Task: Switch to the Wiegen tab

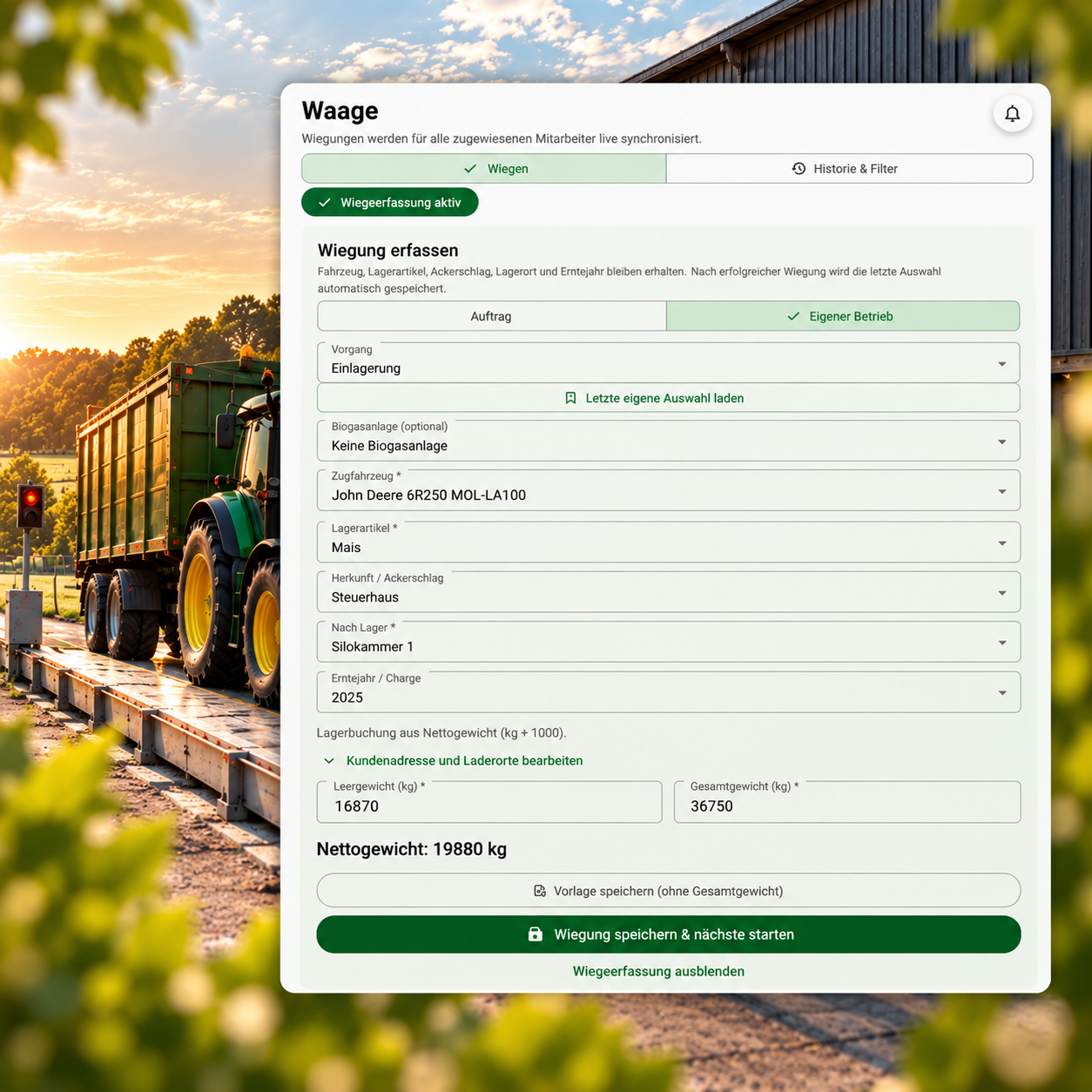Action: click(484, 169)
